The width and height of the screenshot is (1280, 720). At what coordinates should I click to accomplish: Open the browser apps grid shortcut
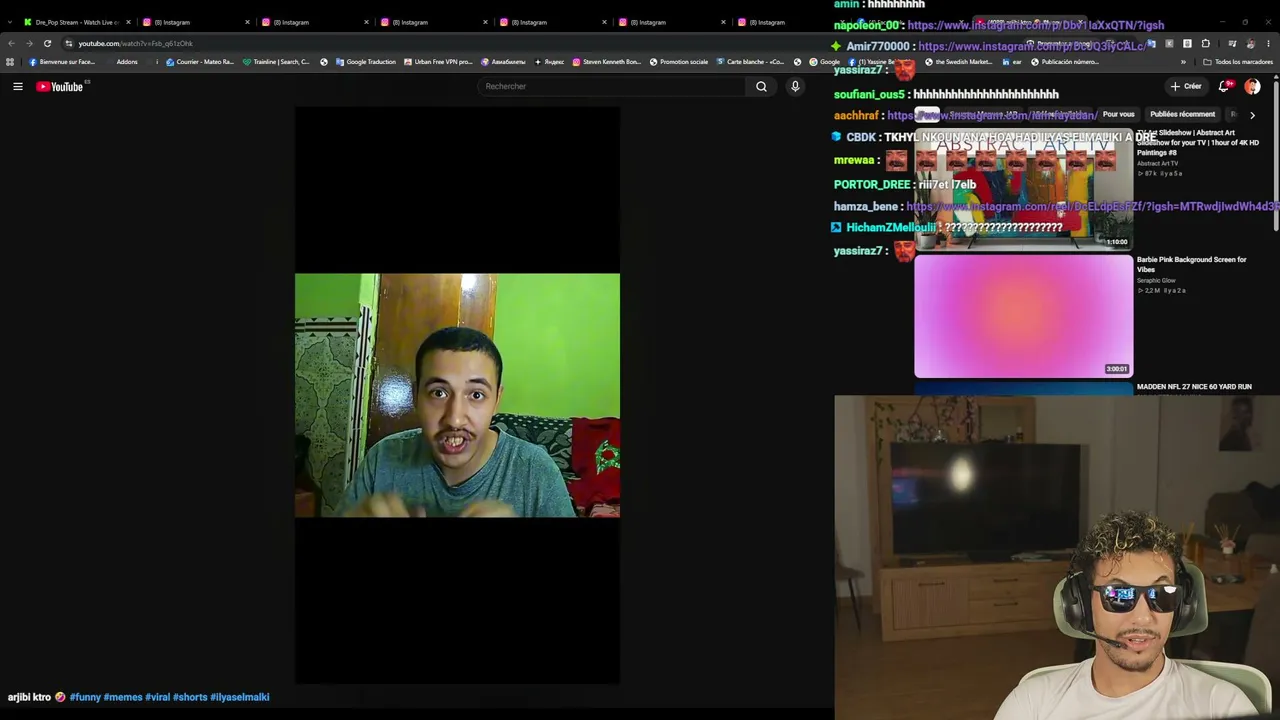pyautogui.click(x=10, y=62)
